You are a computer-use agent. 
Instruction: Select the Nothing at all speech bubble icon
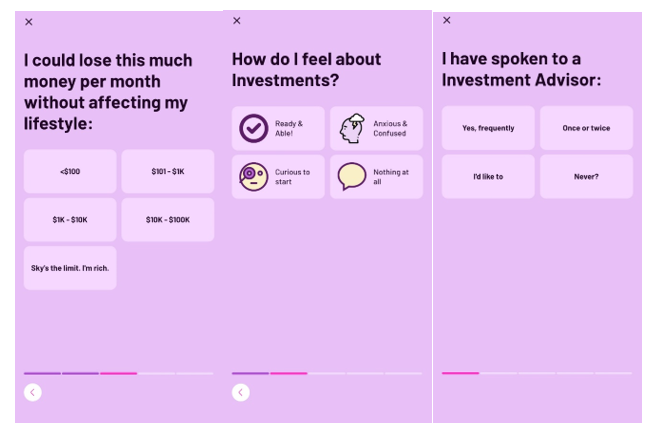tap(352, 176)
